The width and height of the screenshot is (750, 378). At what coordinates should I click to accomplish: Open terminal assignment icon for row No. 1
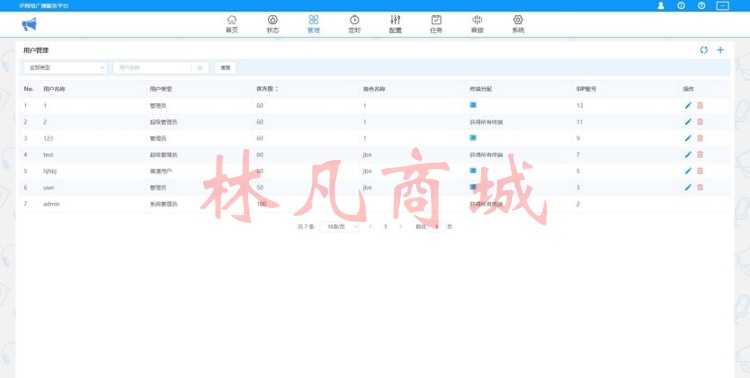coord(473,105)
